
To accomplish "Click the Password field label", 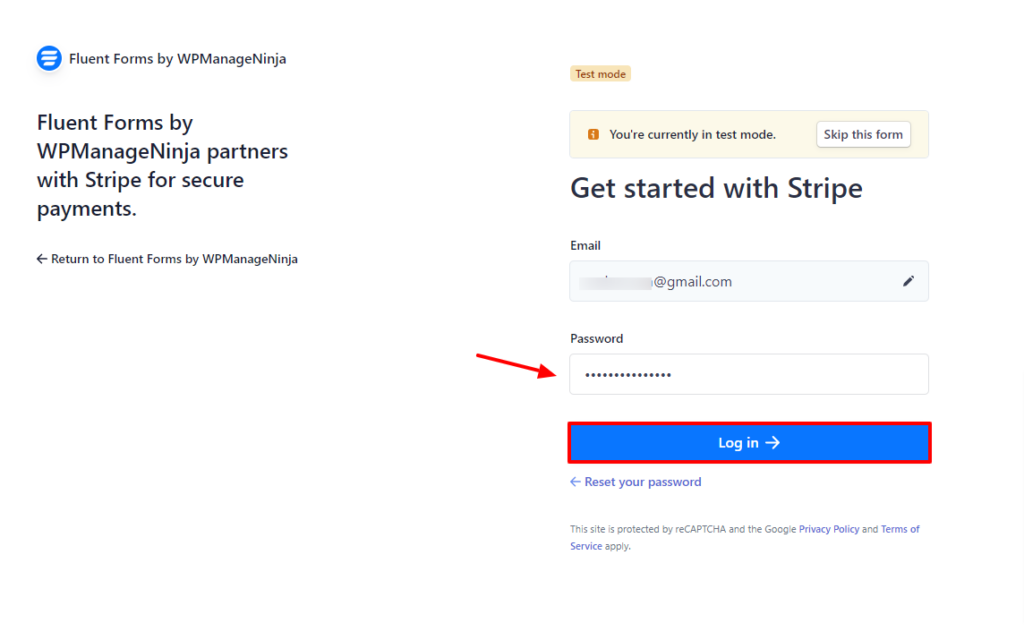I will (596, 339).
